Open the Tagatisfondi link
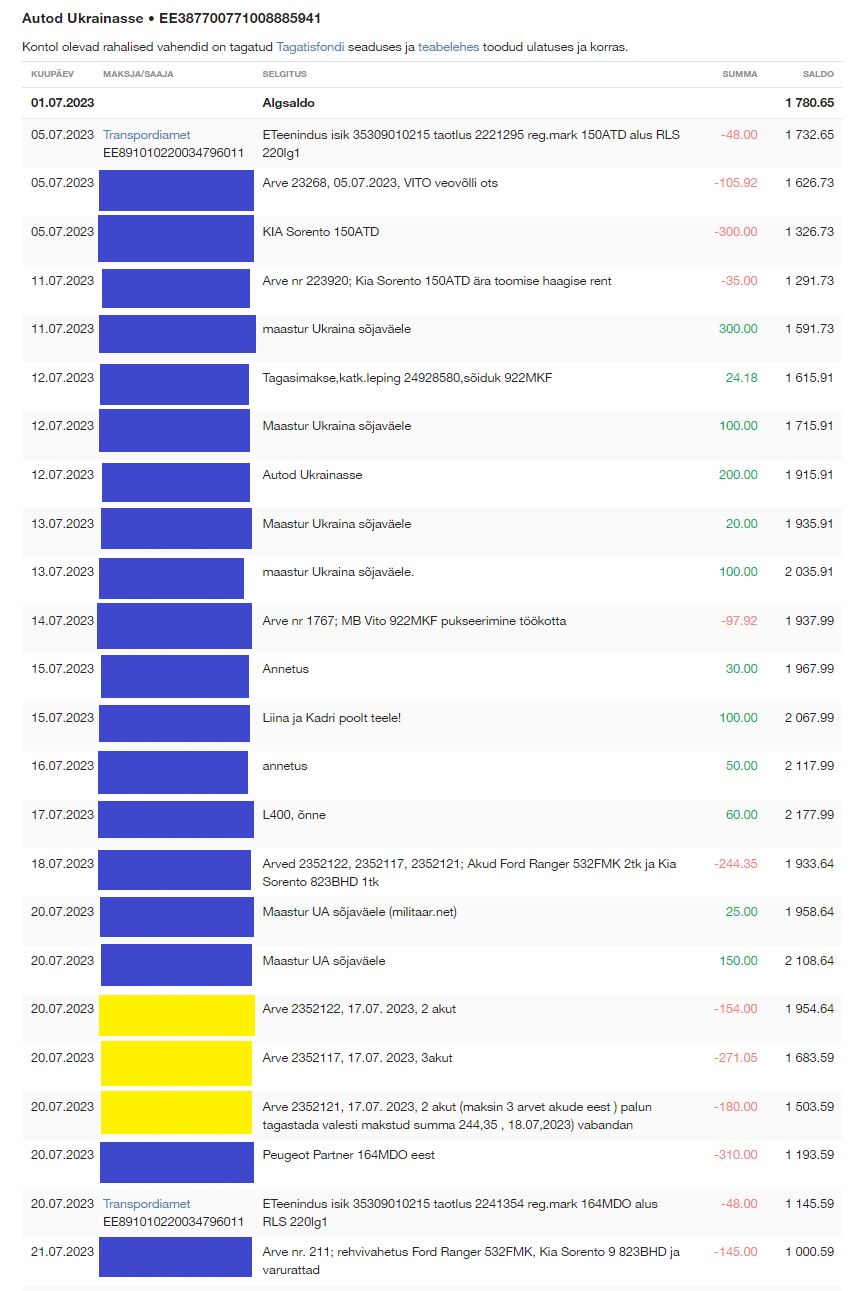The image size is (865, 1291). pos(310,47)
